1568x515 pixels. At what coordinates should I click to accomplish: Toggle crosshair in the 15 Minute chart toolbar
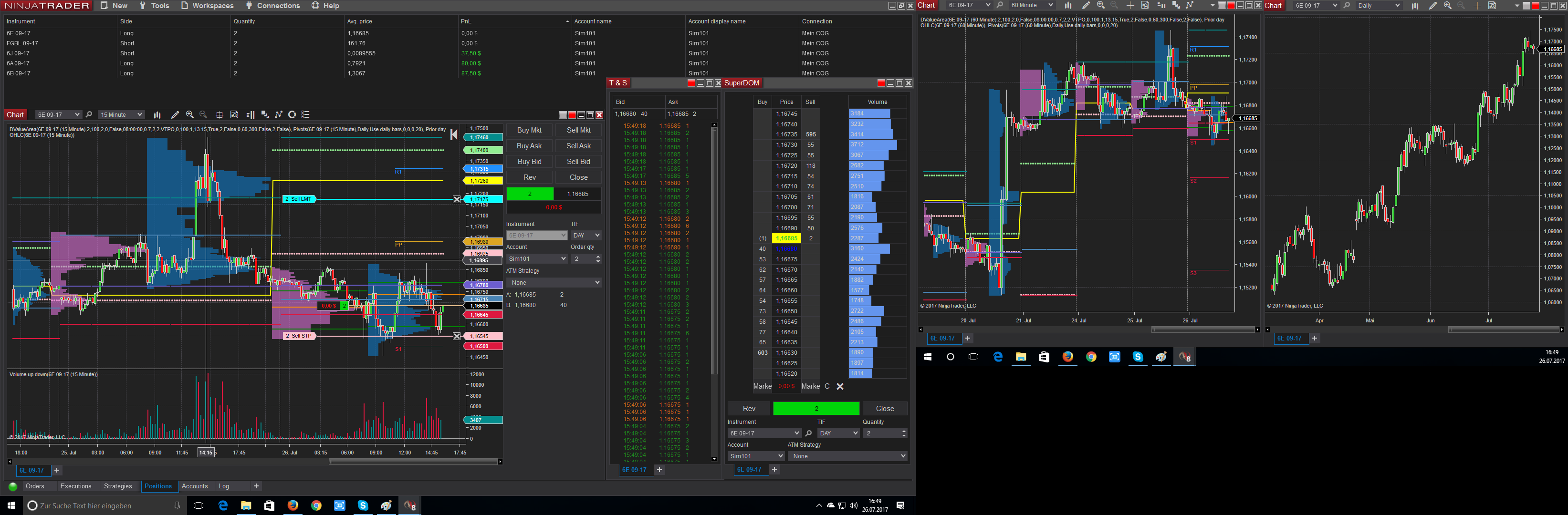[x=219, y=115]
